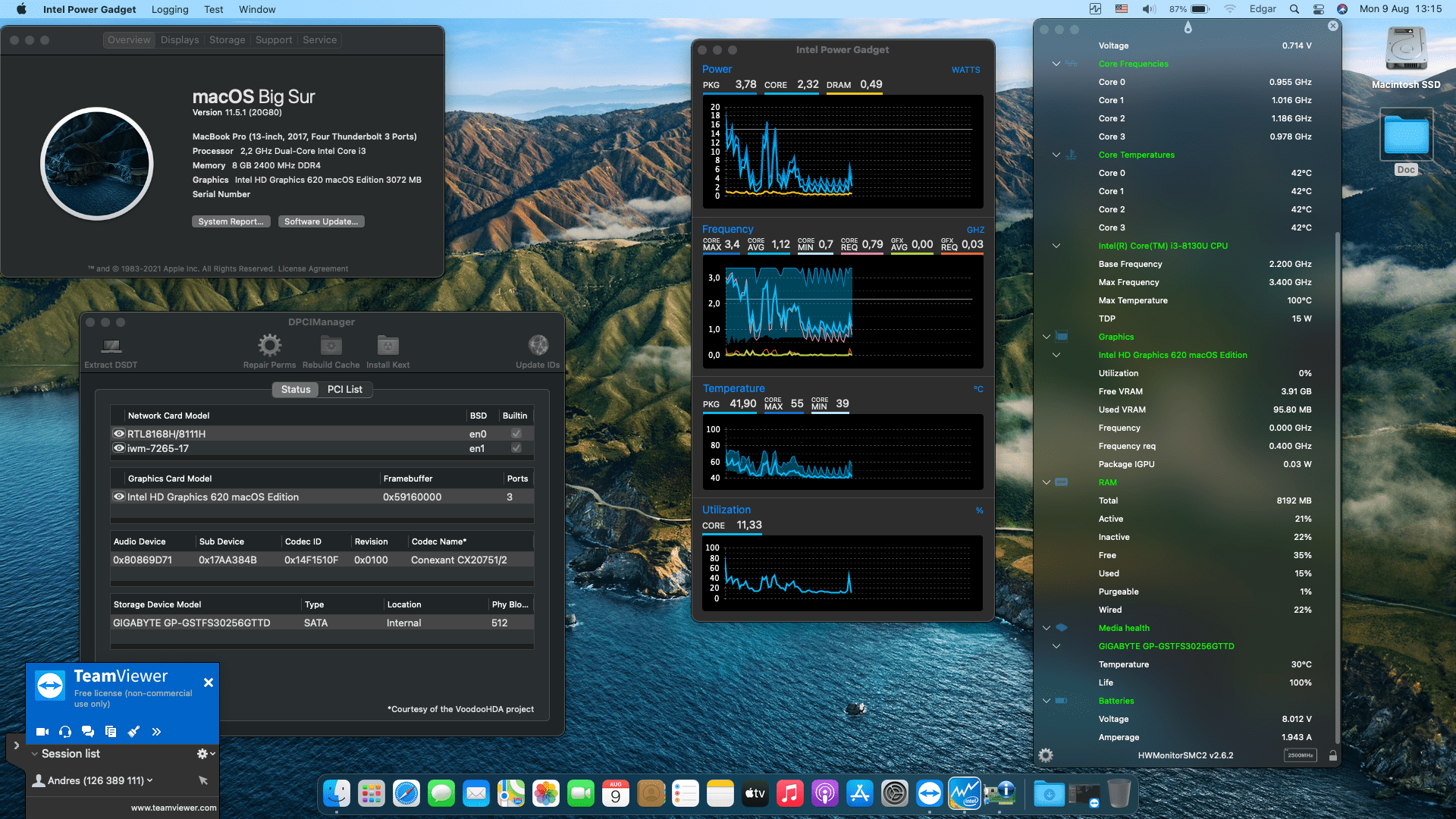Click eye icon beside Intel HD Graphics 620

pyautogui.click(x=119, y=497)
